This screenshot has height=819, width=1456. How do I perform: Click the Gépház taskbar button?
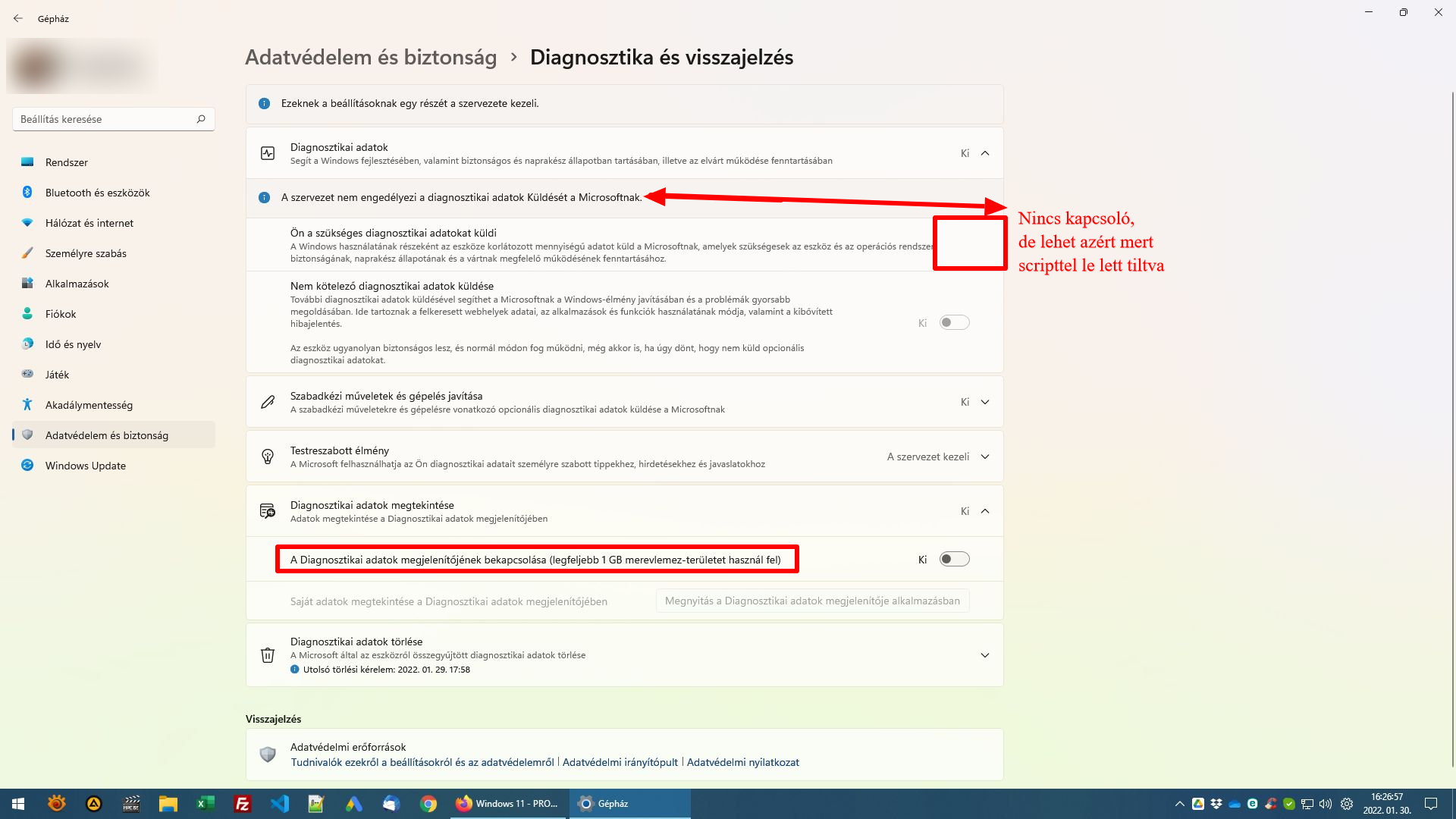(x=629, y=804)
